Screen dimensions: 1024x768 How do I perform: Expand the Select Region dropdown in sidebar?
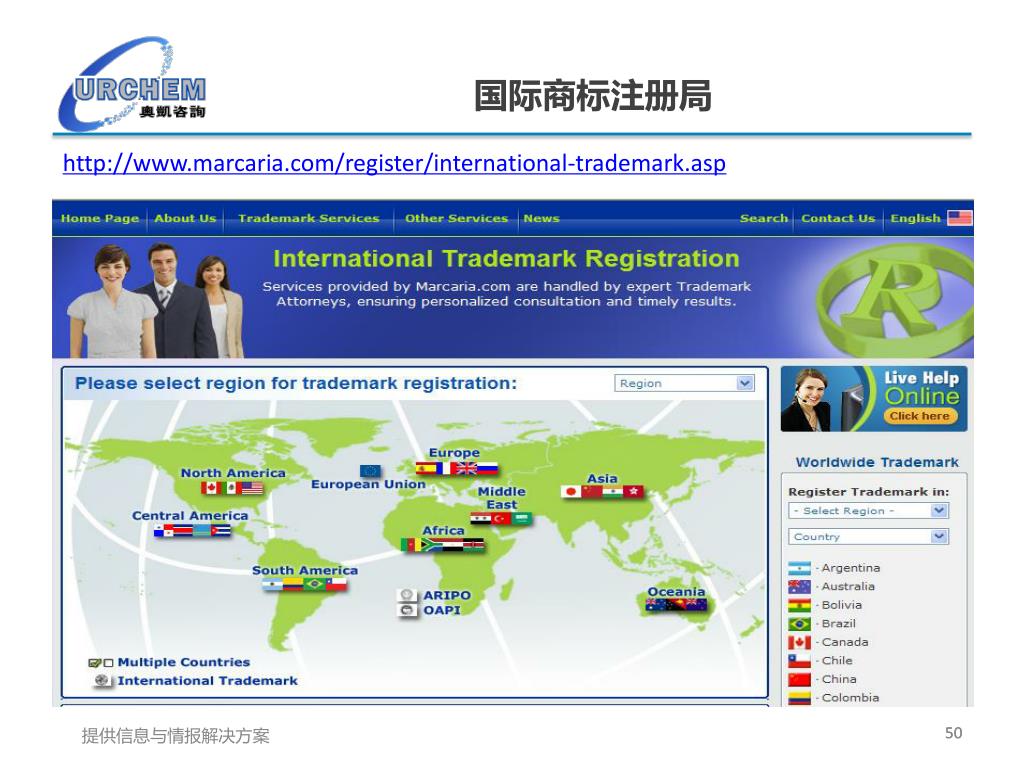coord(869,511)
